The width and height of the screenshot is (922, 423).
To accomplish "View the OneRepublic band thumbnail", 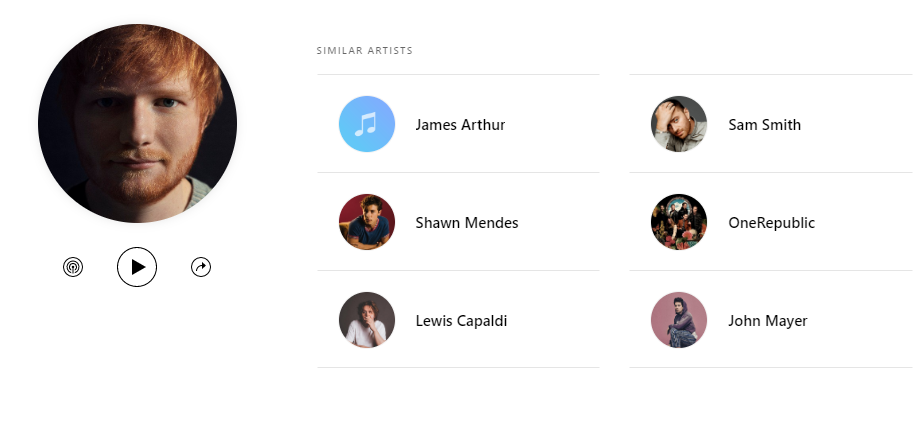I will coord(679,222).
